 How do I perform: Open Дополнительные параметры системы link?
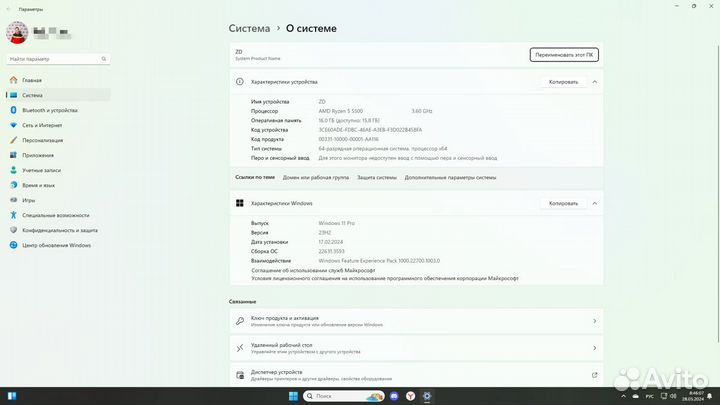tap(450, 177)
